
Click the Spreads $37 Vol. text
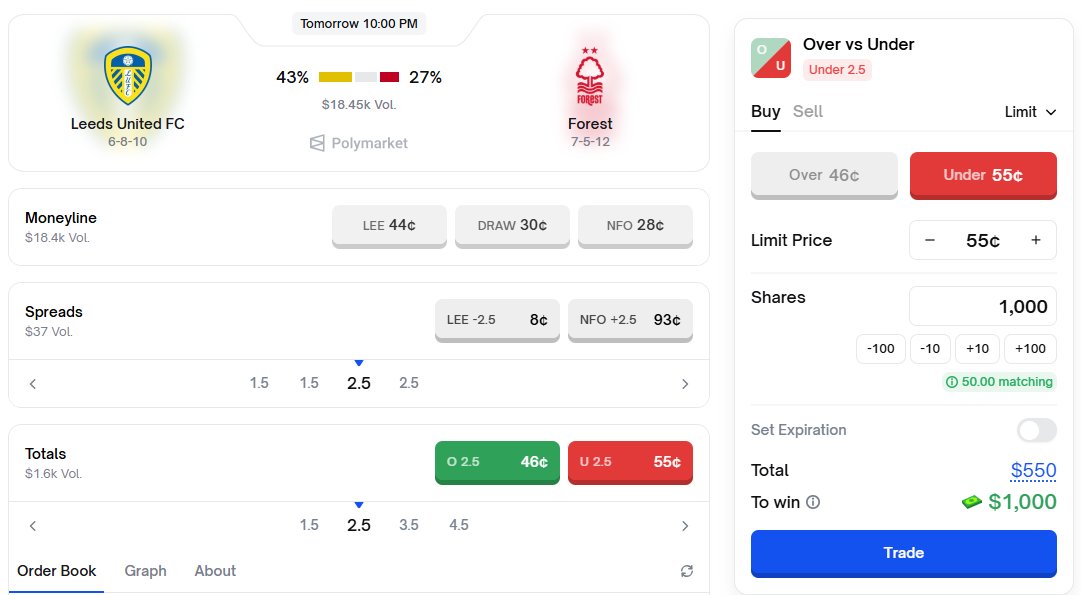tap(48, 332)
